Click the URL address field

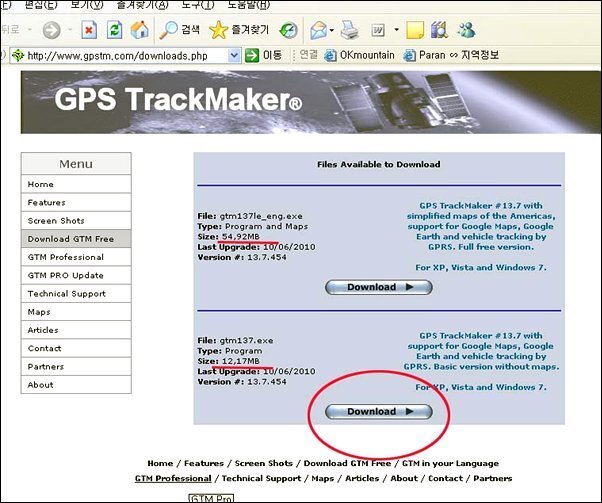click(x=126, y=56)
